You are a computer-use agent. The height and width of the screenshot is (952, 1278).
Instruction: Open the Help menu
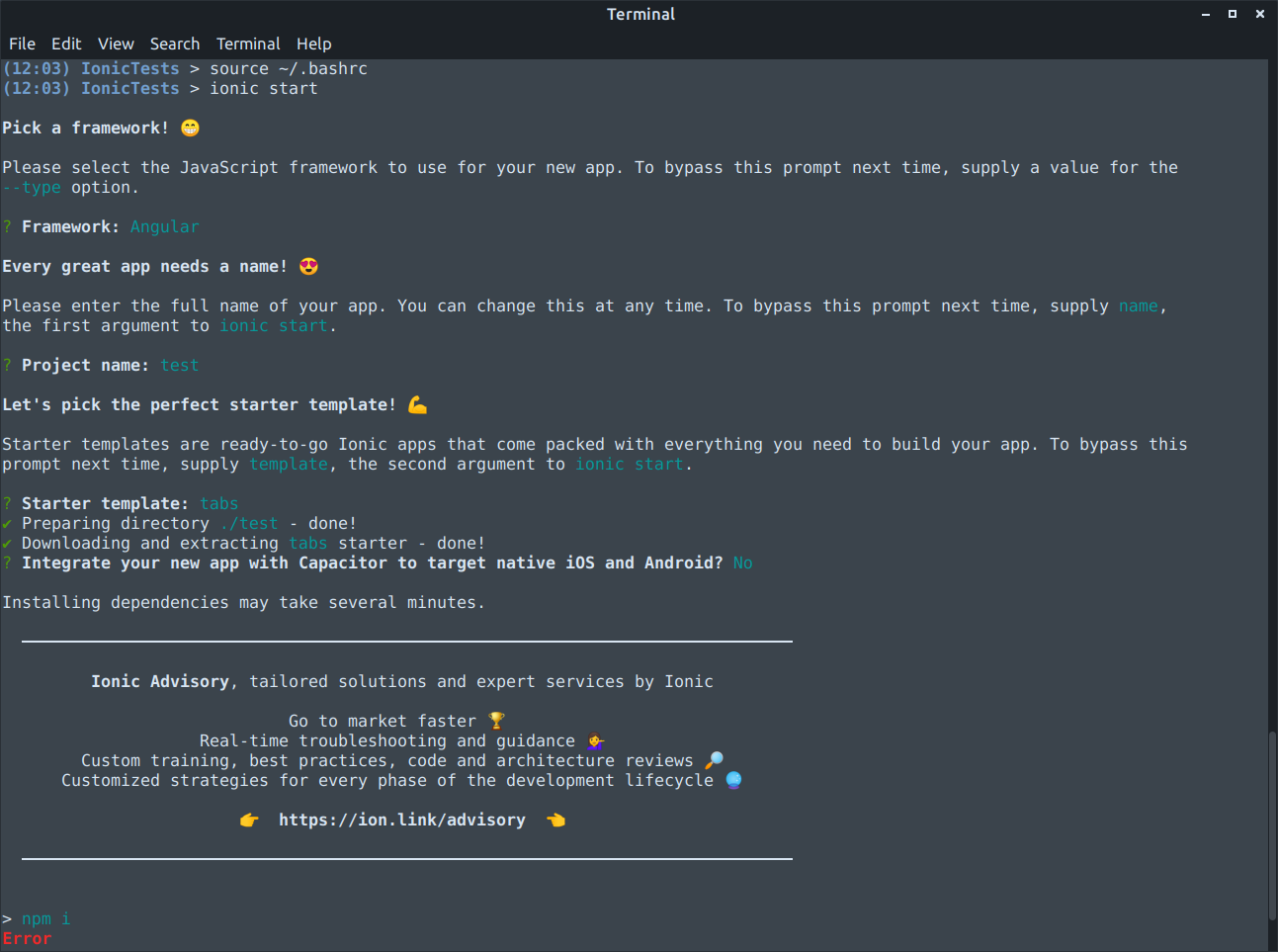coord(314,43)
